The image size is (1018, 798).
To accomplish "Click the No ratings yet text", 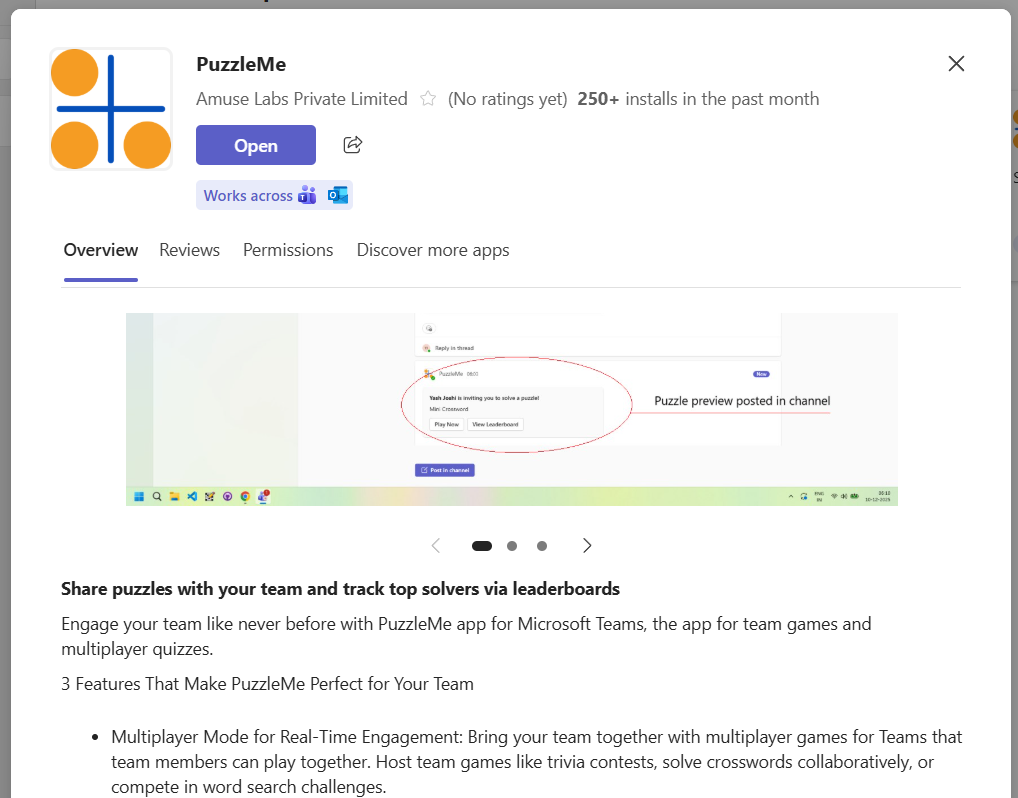I will pyautogui.click(x=508, y=99).
